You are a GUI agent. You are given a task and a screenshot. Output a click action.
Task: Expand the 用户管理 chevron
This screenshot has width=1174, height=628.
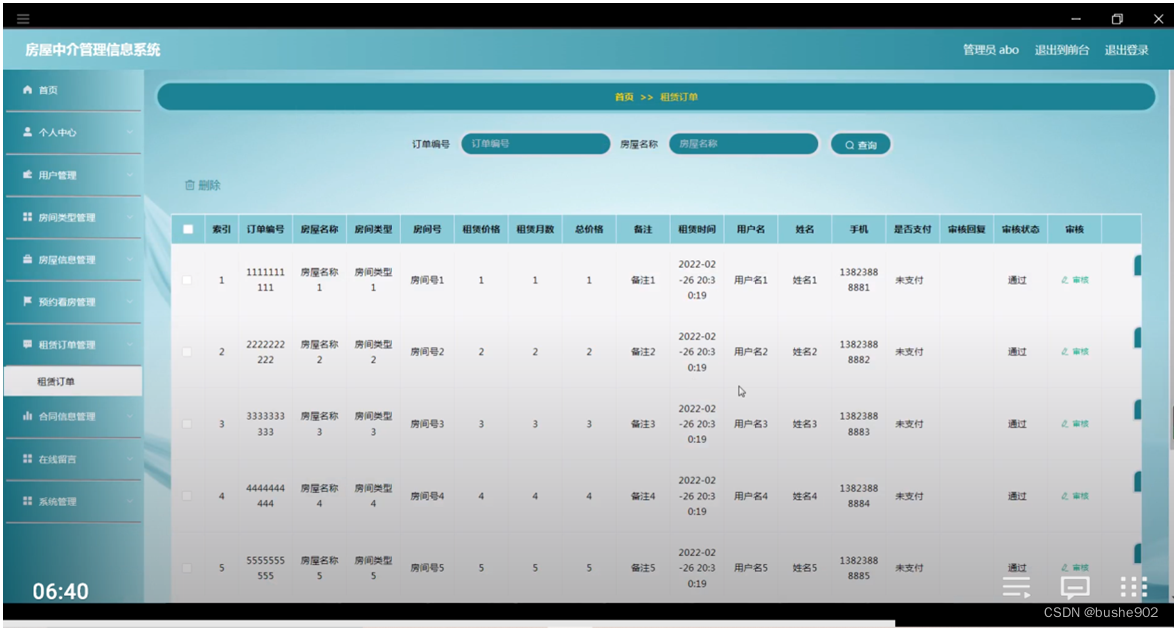(130, 175)
